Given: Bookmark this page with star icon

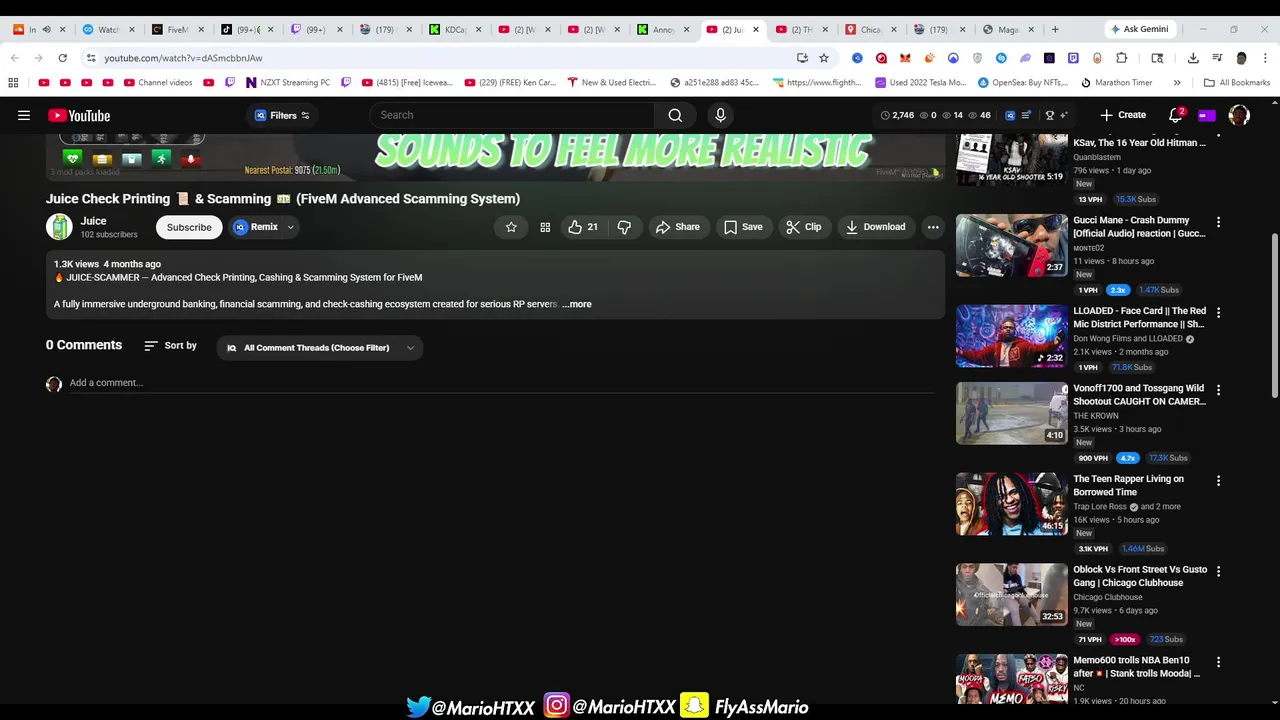Looking at the screenshot, I should tap(824, 58).
